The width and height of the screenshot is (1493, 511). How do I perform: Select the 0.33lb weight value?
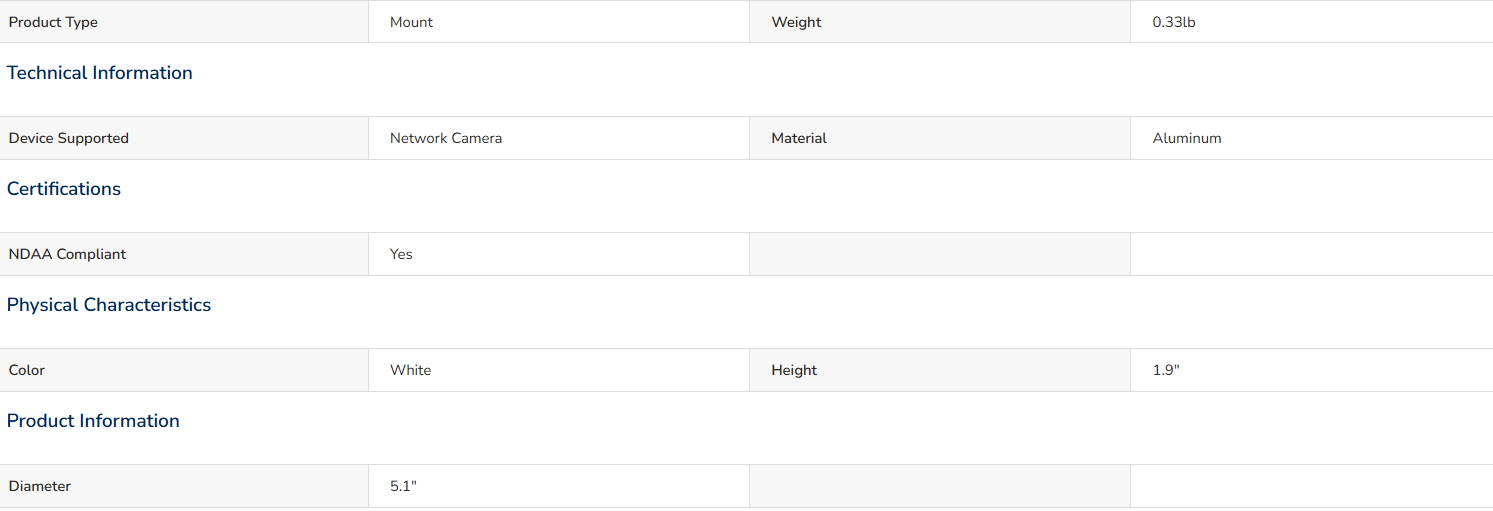tap(1174, 22)
